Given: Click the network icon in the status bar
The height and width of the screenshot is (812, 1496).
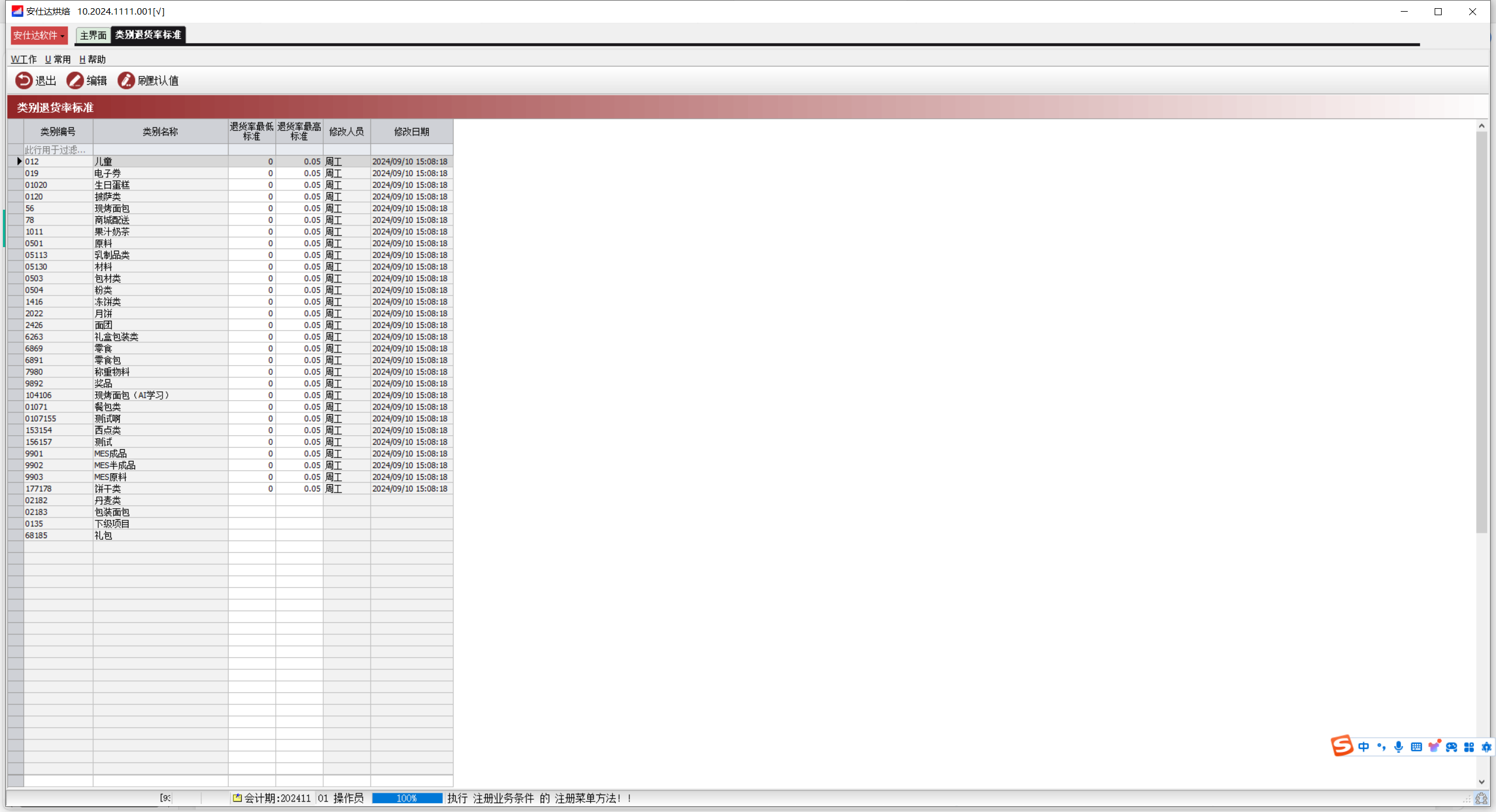Looking at the screenshot, I should [1481, 799].
